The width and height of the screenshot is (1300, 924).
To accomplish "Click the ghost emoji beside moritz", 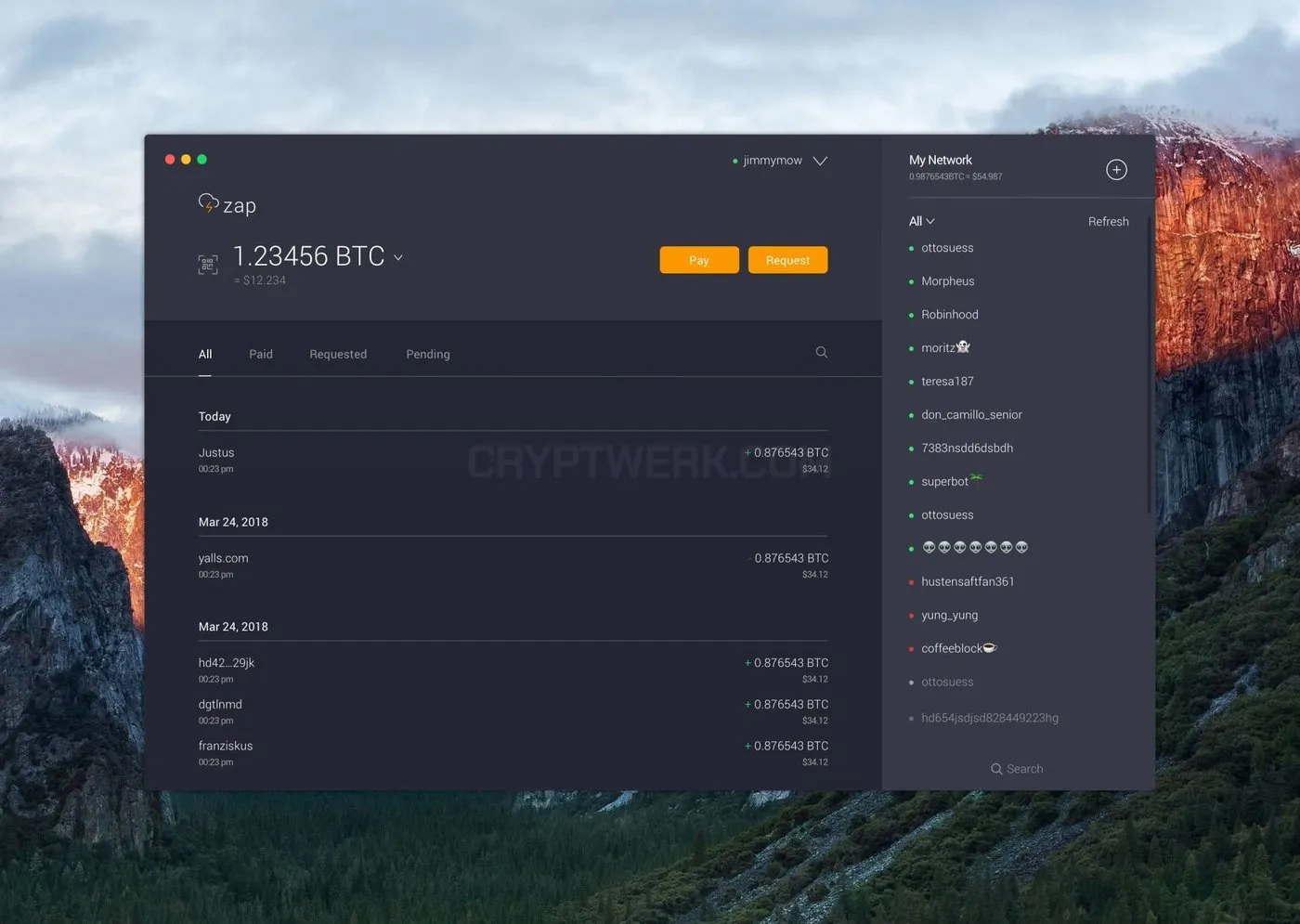I will [963, 346].
